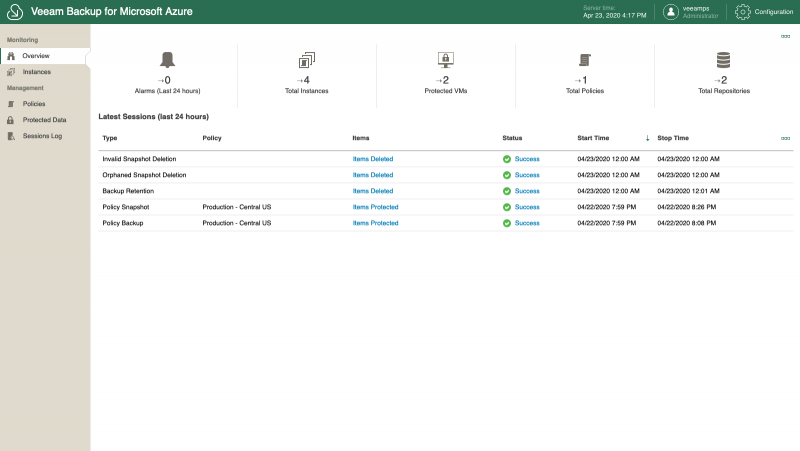800x451 pixels.
Task: Click the Status column header
Action: click(512, 138)
